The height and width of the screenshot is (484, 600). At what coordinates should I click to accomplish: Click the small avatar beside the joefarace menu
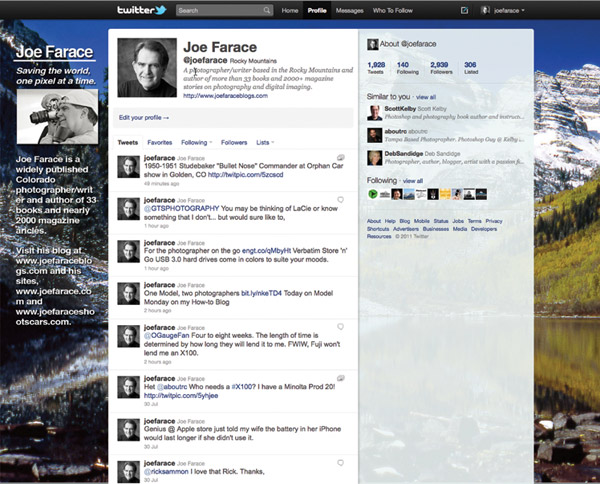pyautogui.click(x=485, y=10)
